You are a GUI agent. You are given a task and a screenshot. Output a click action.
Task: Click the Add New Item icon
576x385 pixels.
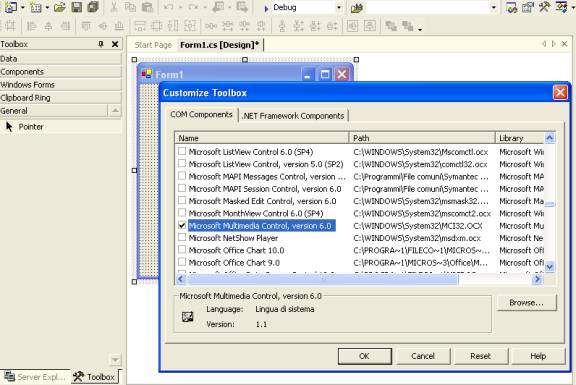click(x=36, y=7)
